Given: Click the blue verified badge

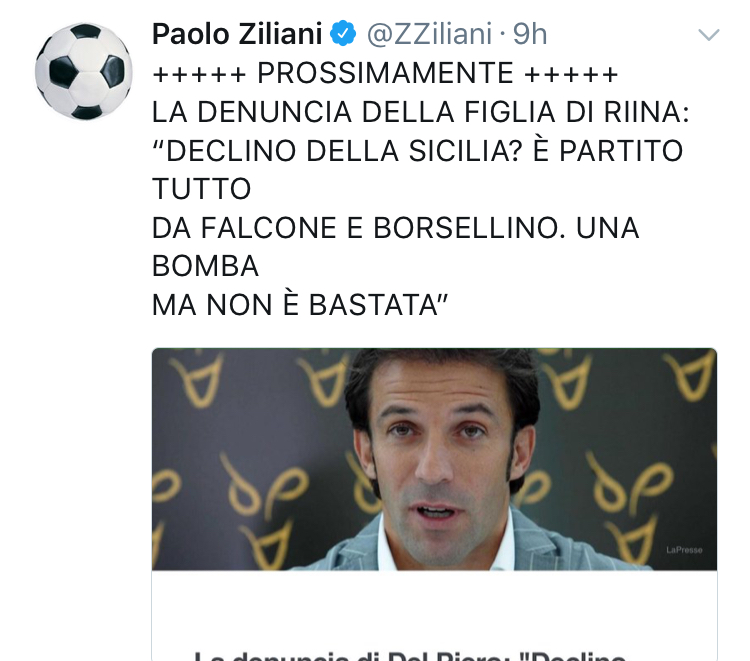Looking at the screenshot, I should pos(343,33).
